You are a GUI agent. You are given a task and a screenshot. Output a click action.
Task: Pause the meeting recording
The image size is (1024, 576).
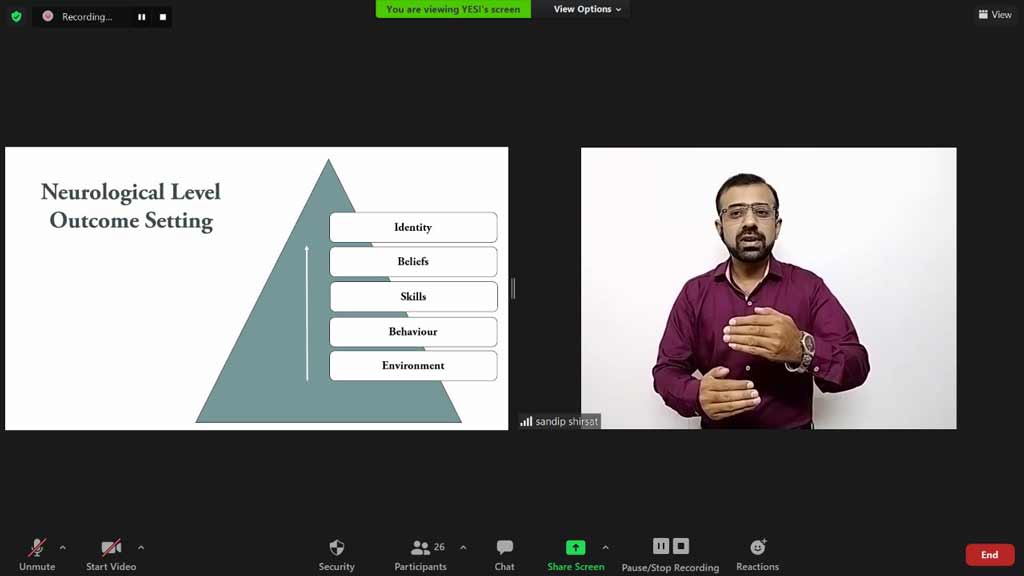[661, 546]
